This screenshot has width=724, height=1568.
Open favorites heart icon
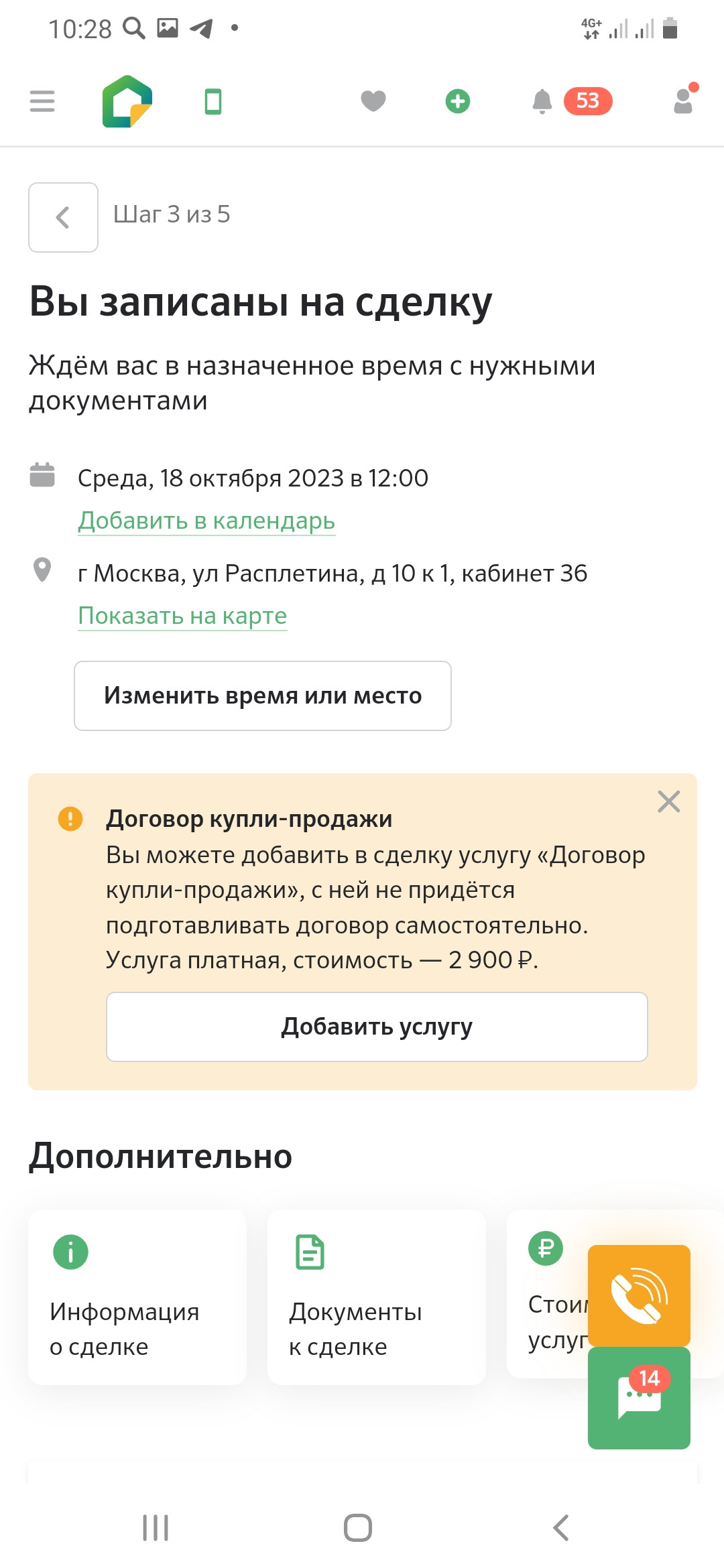point(373,101)
